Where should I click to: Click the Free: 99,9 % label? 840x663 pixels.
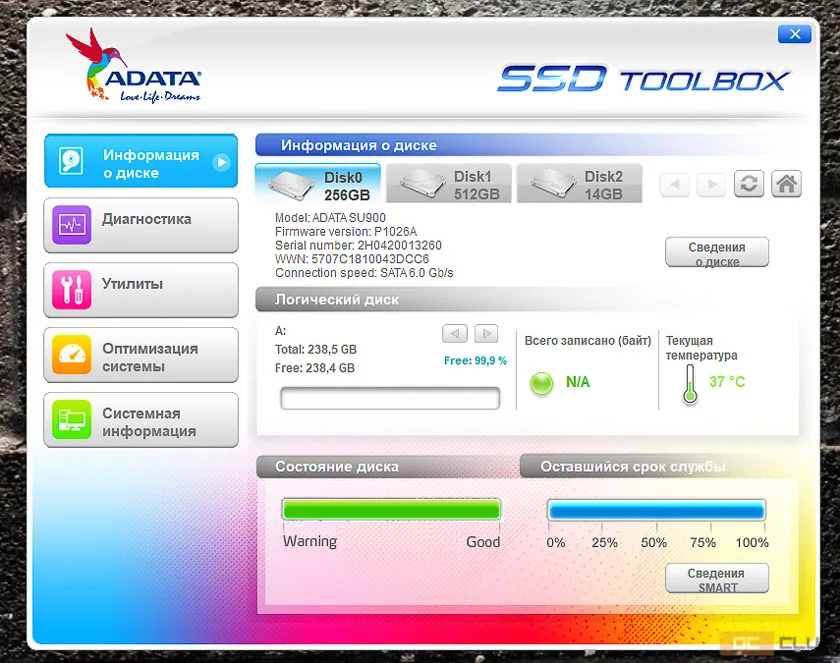point(475,361)
